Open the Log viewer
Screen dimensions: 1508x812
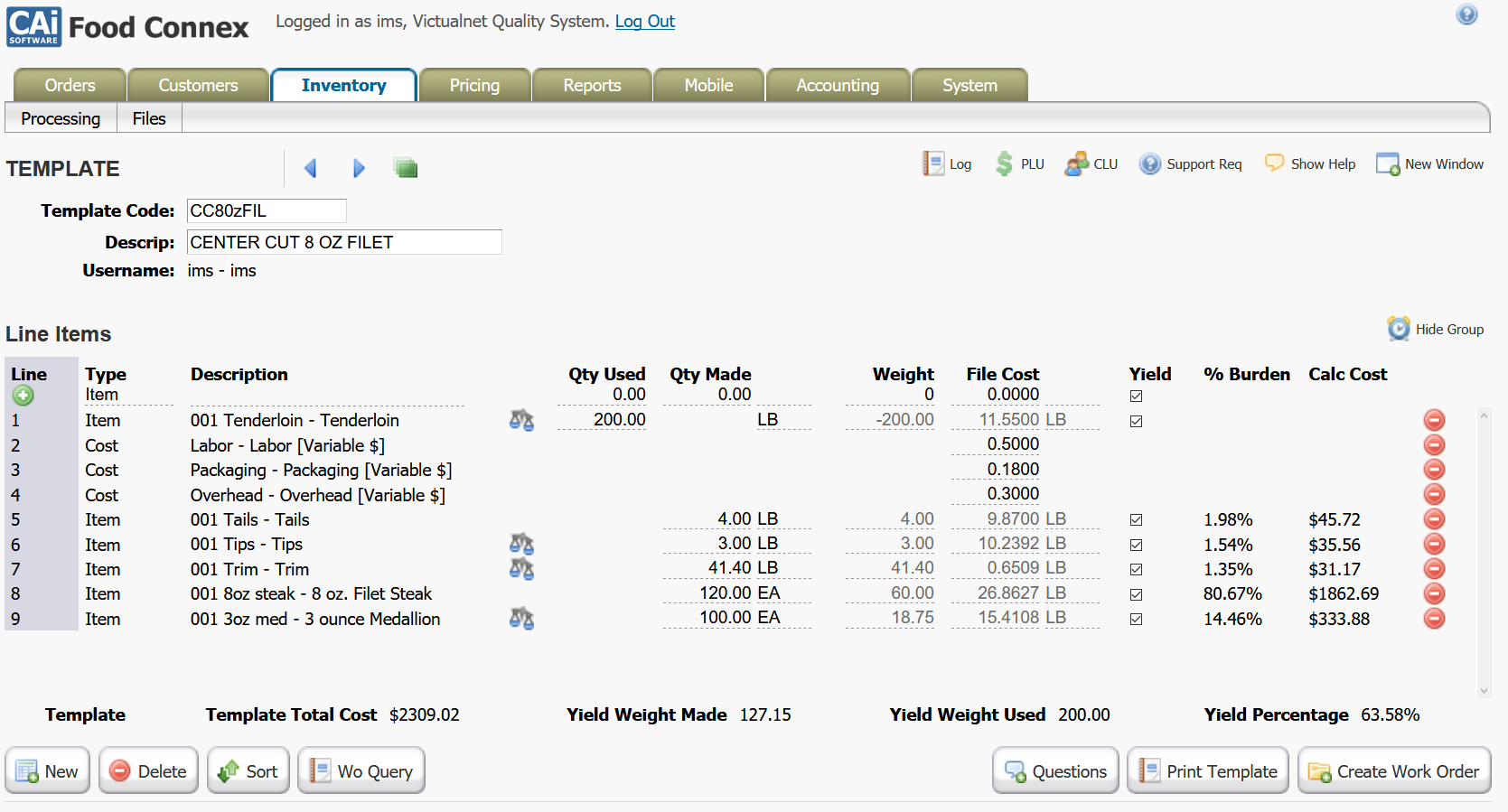[x=946, y=163]
